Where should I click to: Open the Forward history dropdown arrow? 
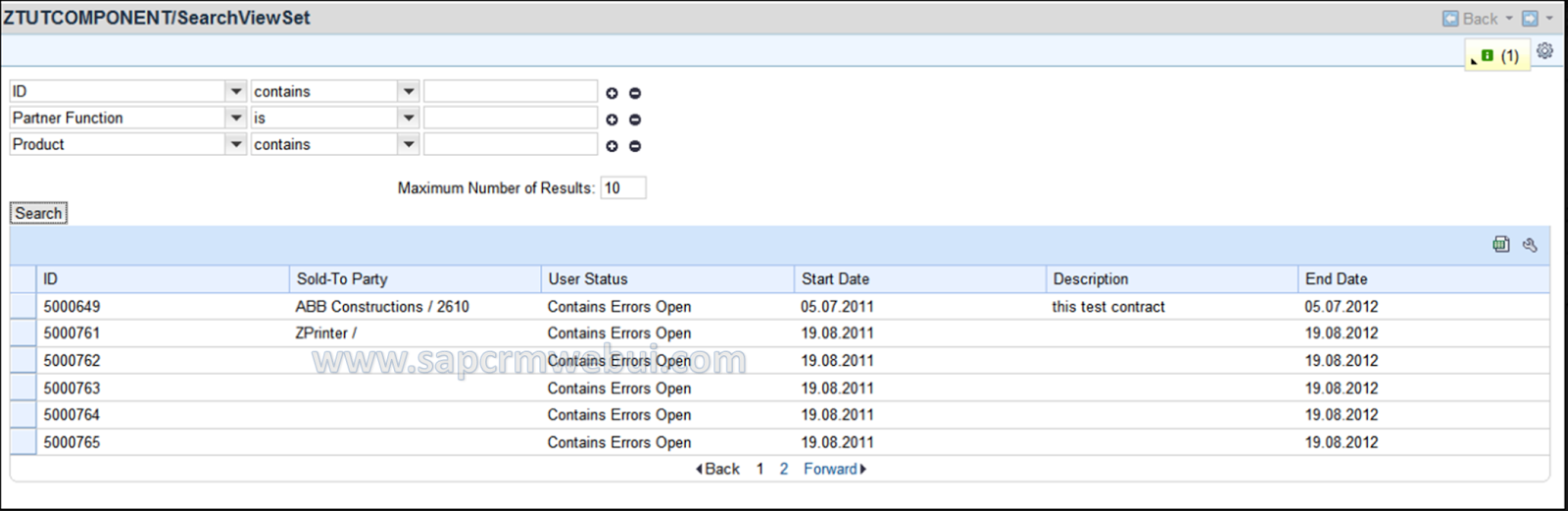[1549, 19]
